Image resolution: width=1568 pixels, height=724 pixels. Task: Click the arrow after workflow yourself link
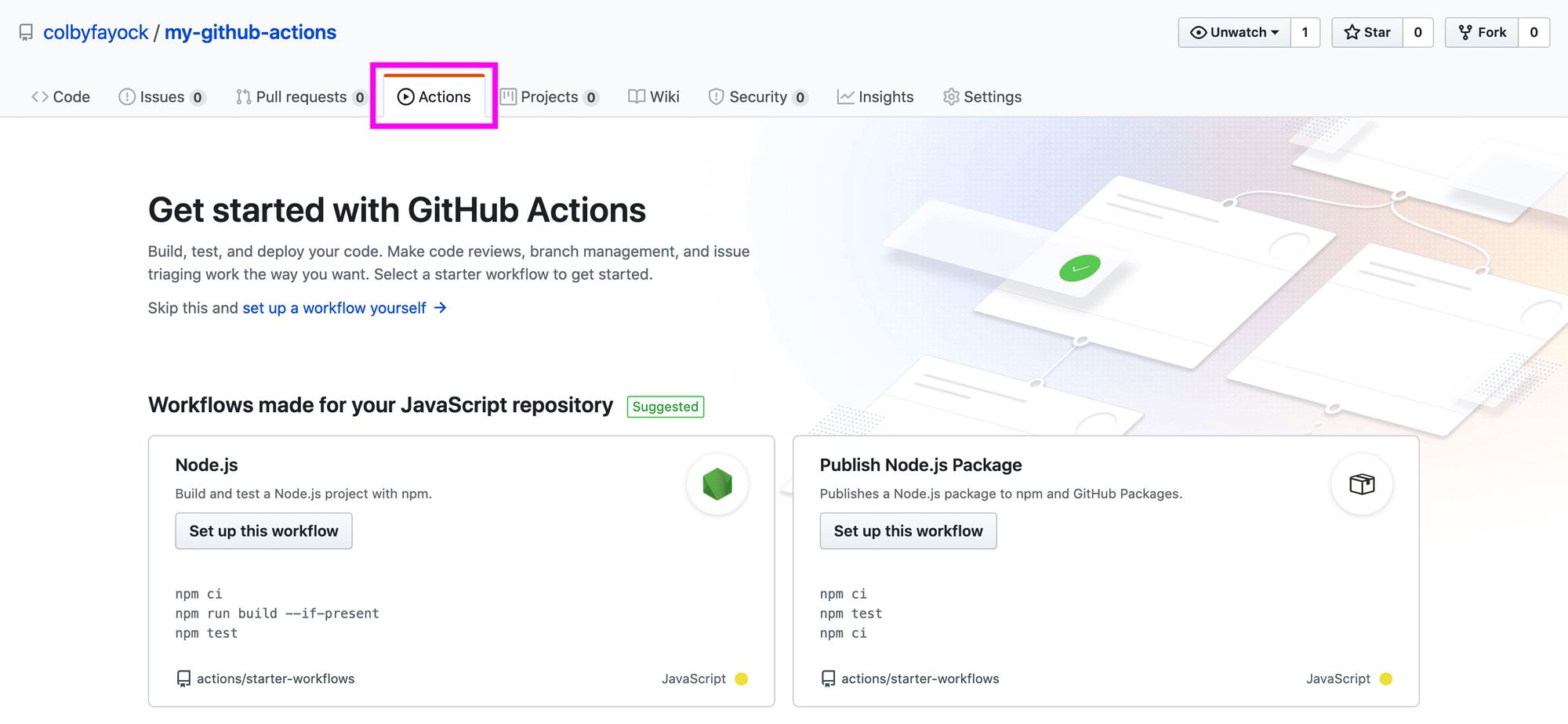[441, 308]
